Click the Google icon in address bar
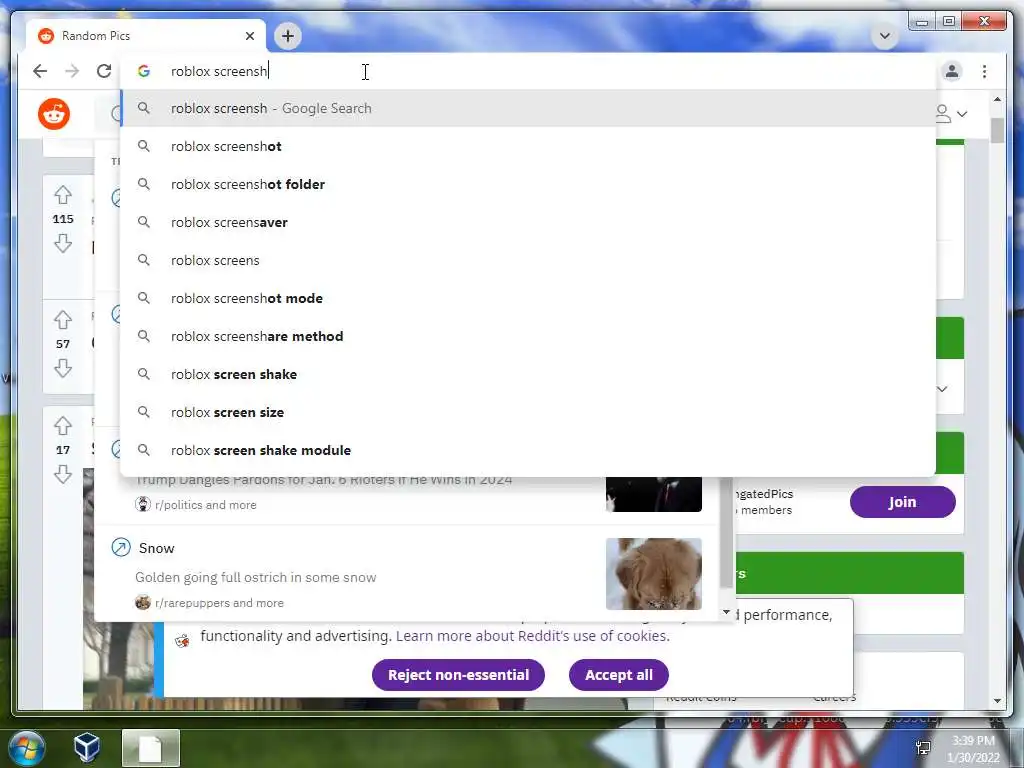Viewport: 1024px width, 768px height. coord(144,71)
